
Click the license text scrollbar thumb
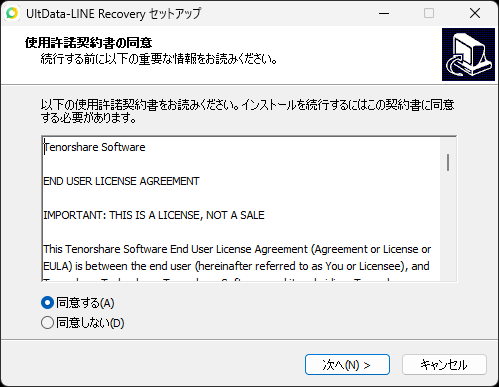tap(448, 163)
